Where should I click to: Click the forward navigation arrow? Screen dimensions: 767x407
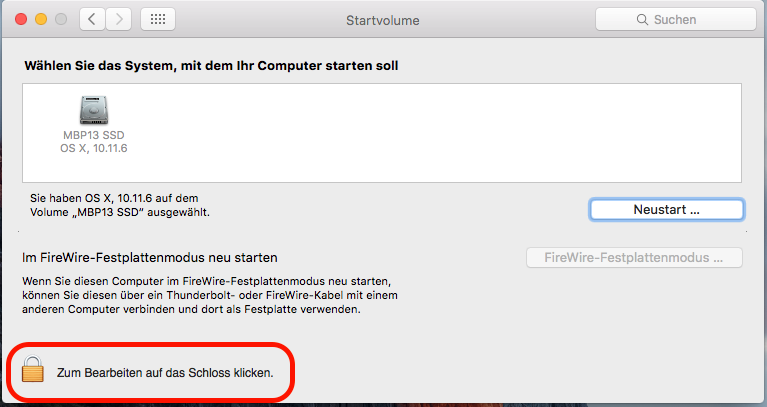[x=118, y=19]
